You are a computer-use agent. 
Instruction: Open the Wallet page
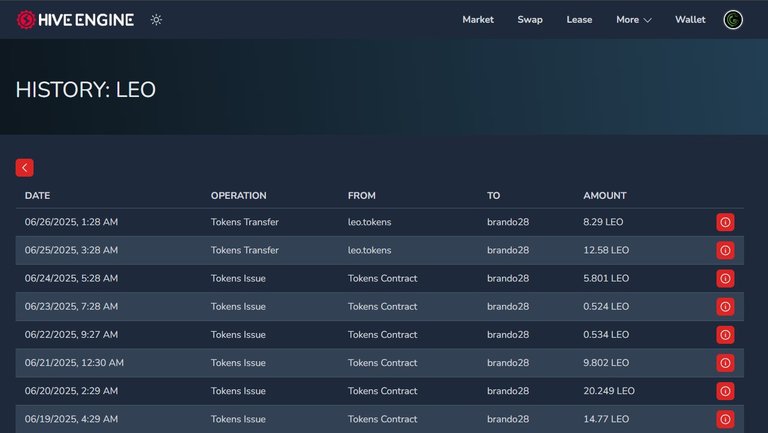(x=690, y=20)
